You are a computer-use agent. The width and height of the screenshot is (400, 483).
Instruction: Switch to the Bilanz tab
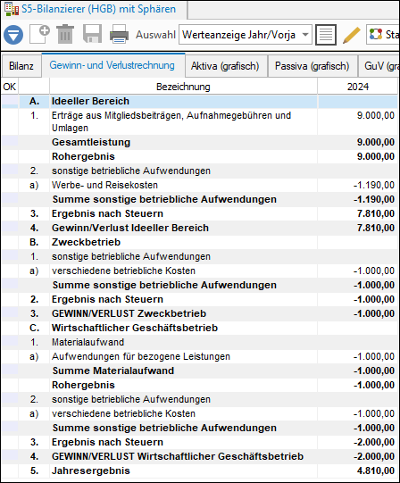(x=21, y=66)
